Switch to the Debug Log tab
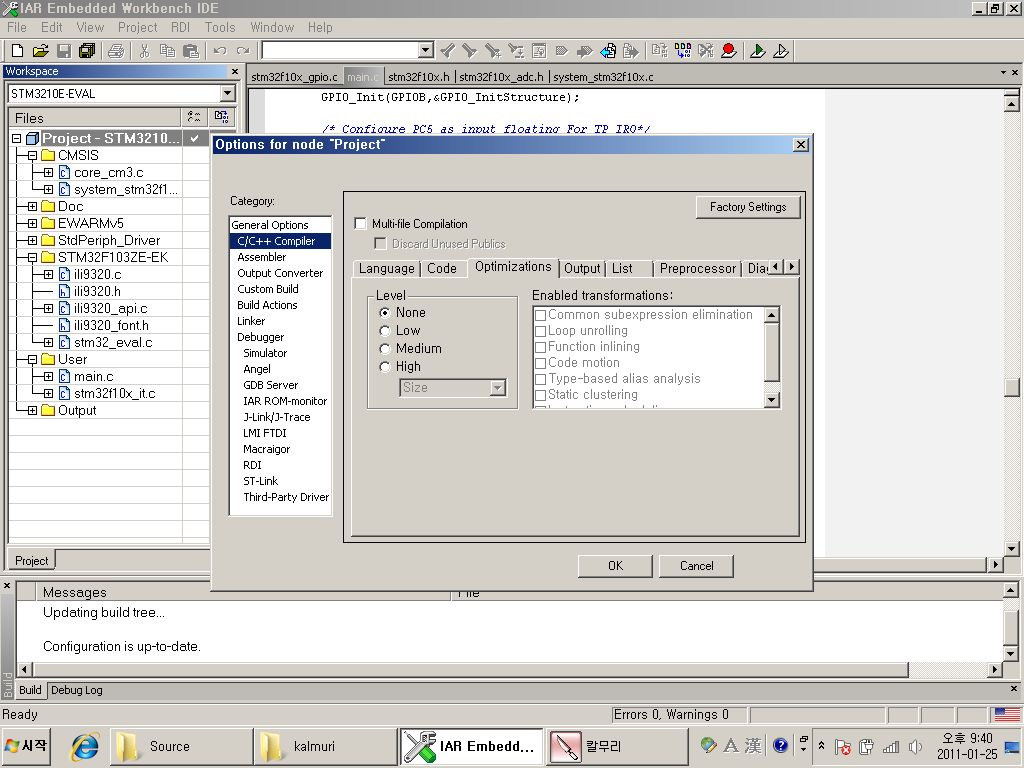Image resolution: width=1024 pixels, height=768 pixels. tap(76, 690)
